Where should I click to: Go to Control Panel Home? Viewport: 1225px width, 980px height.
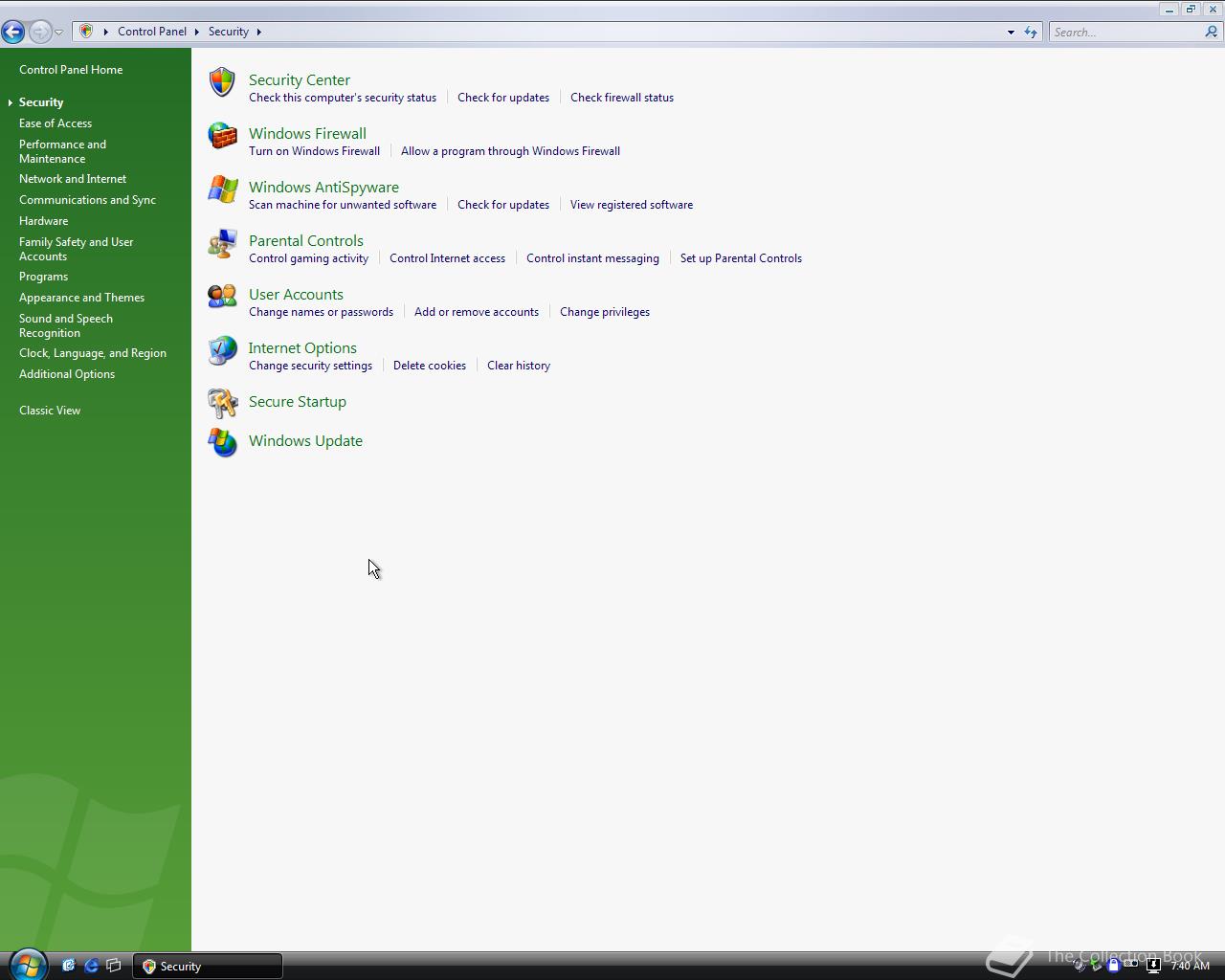pyautogui.click(x=71, y=70)
